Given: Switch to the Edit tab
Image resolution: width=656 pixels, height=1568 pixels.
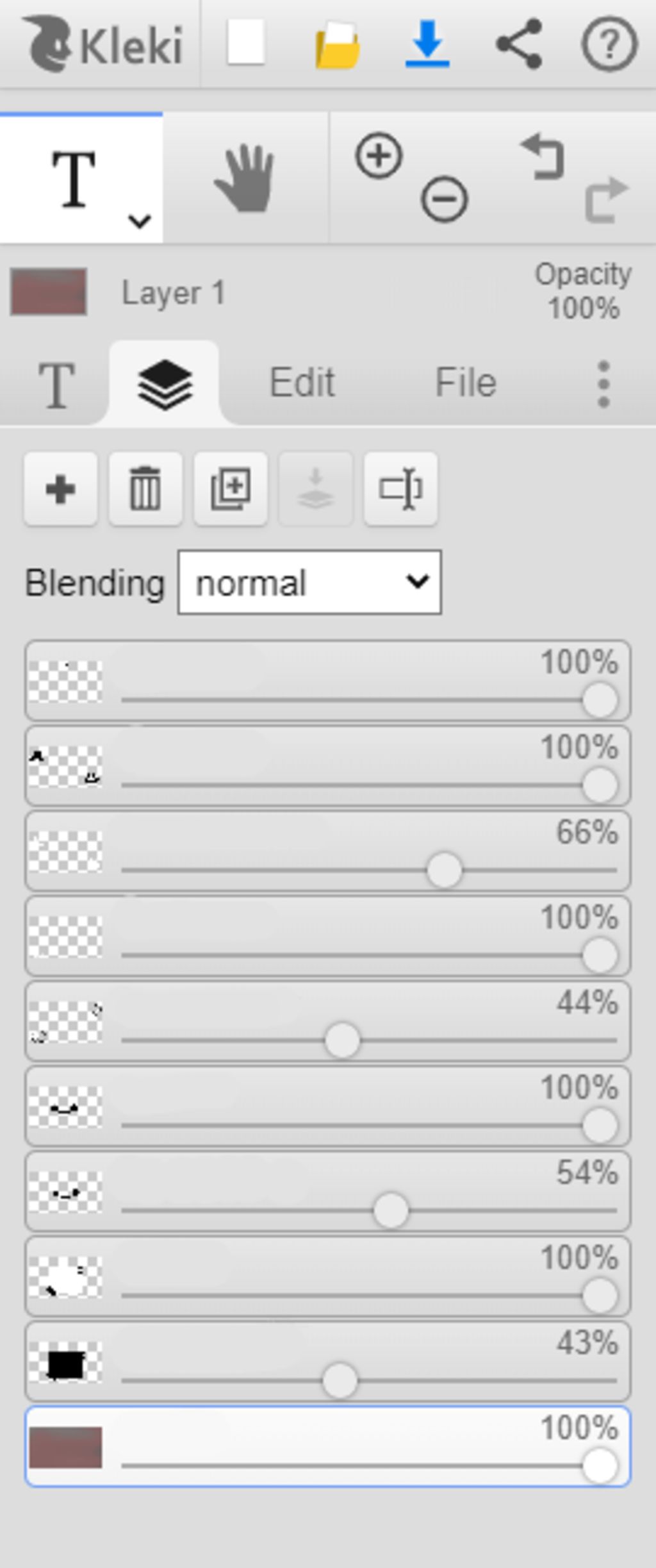Looking at the screenshot, I should (302, 383).
